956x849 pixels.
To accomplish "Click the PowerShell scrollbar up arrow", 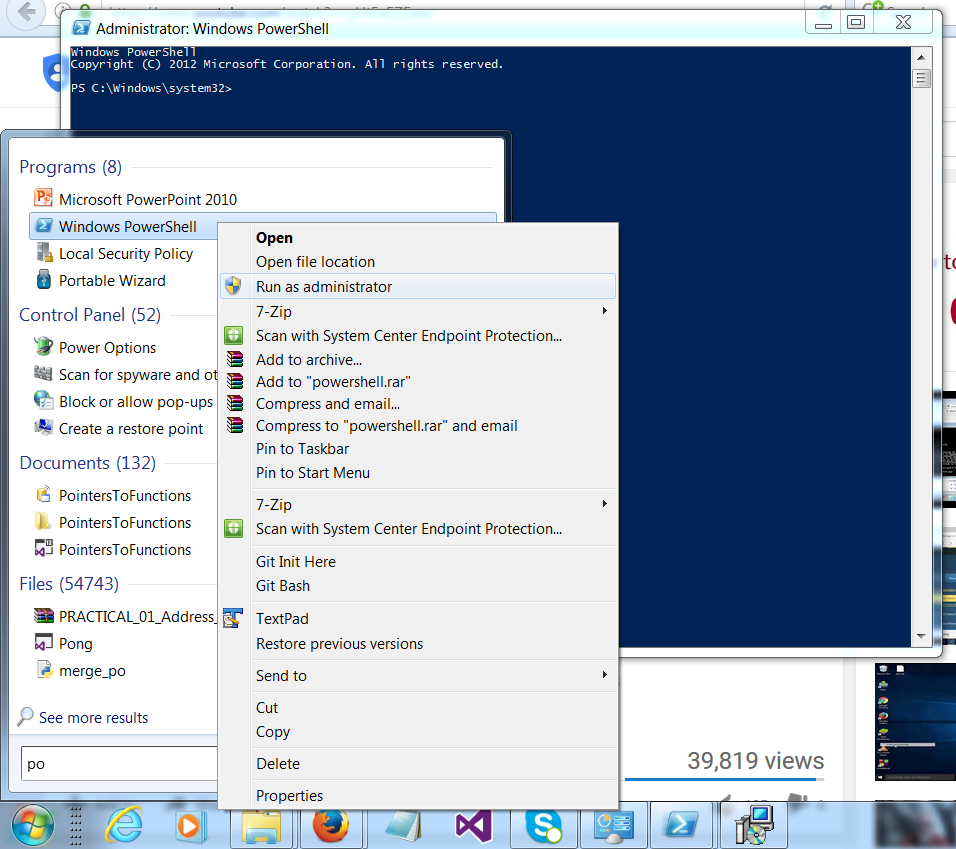I will coord(921,57).
